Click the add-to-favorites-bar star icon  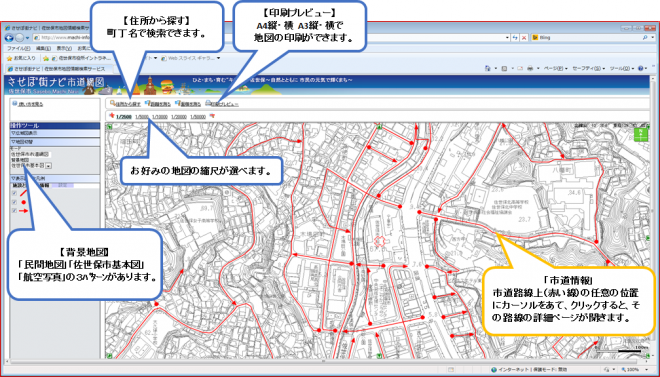pyautogui.click(x=46, y=58)
